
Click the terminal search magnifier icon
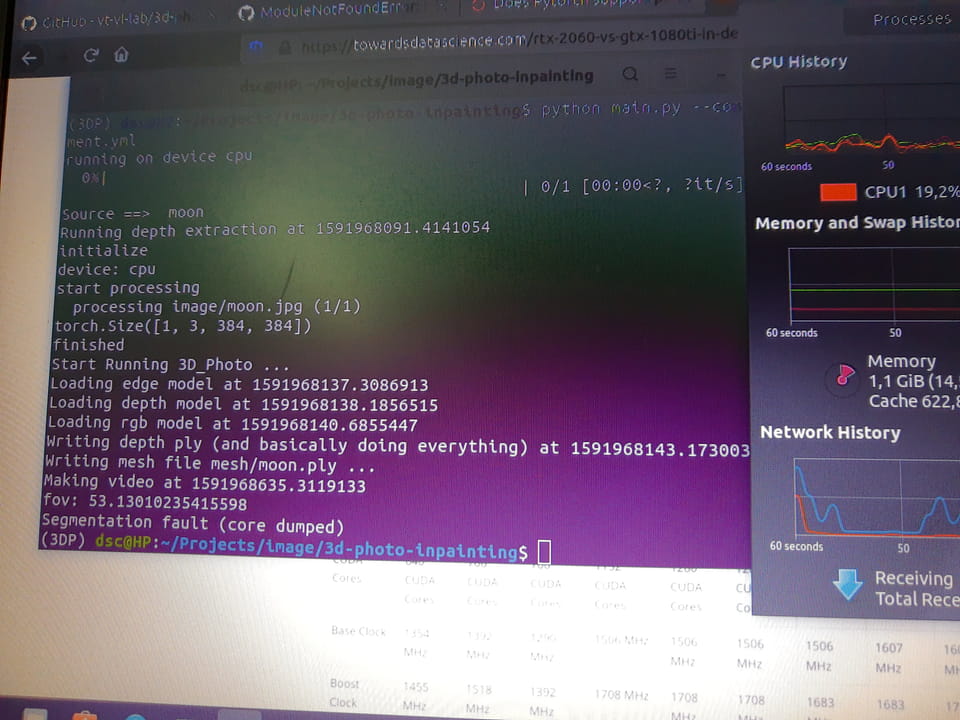(631, 75)
